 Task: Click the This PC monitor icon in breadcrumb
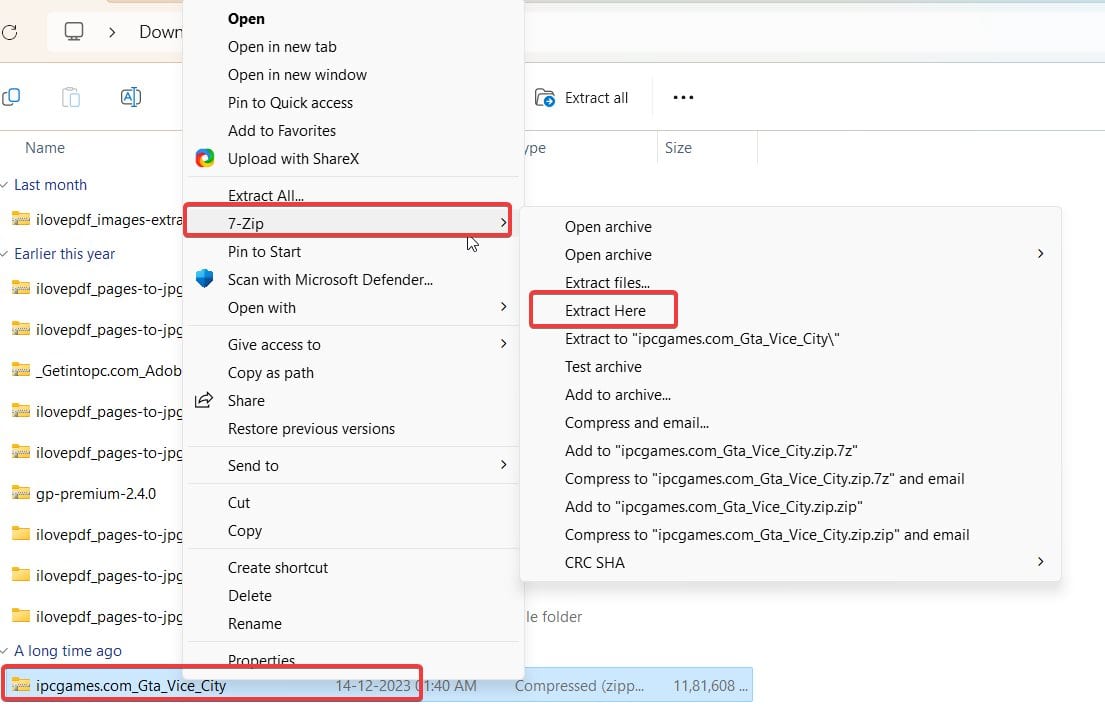(x=72, y=31)
